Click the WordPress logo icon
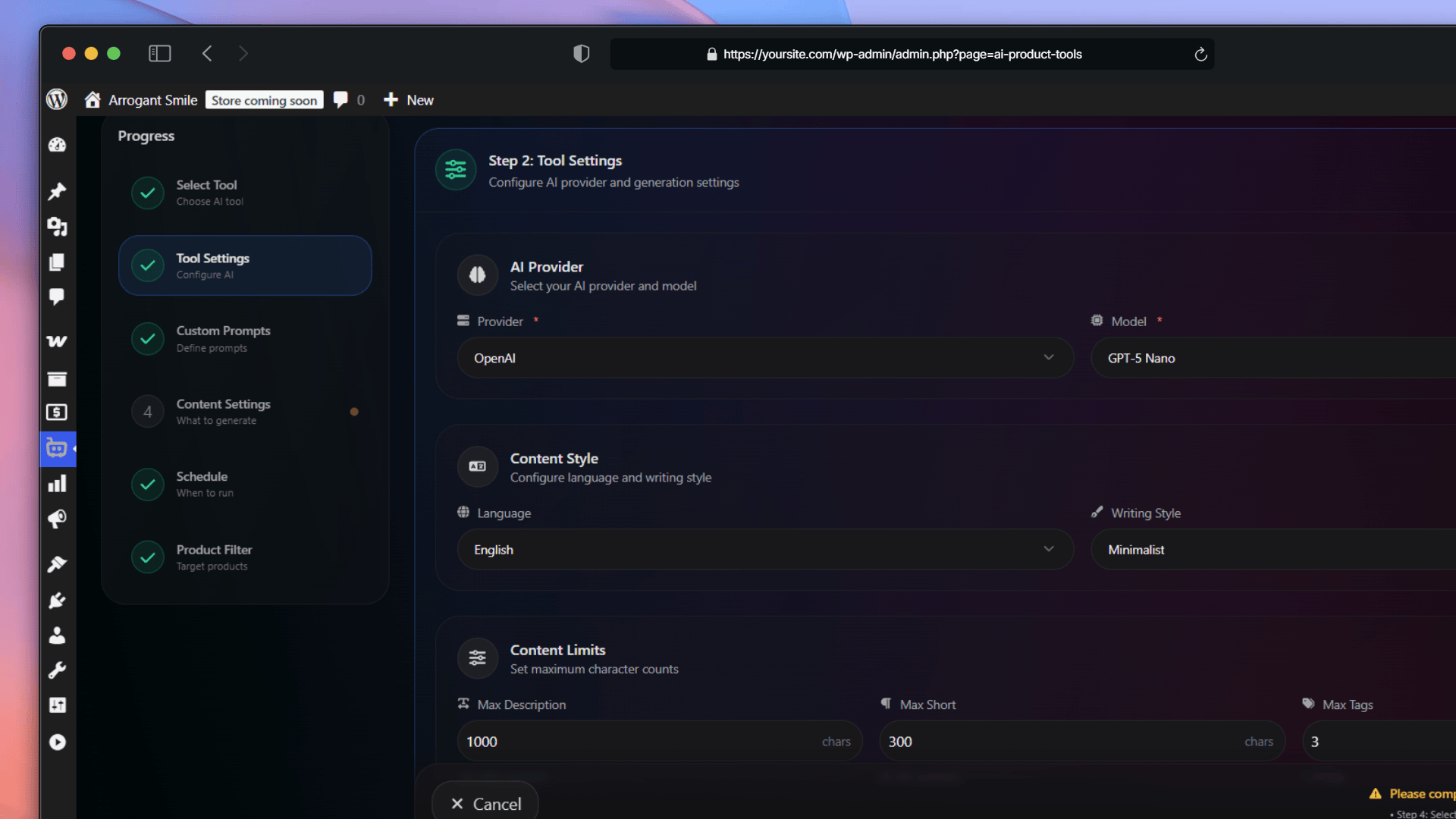The image size is (1456, 819). click(57, 99)
